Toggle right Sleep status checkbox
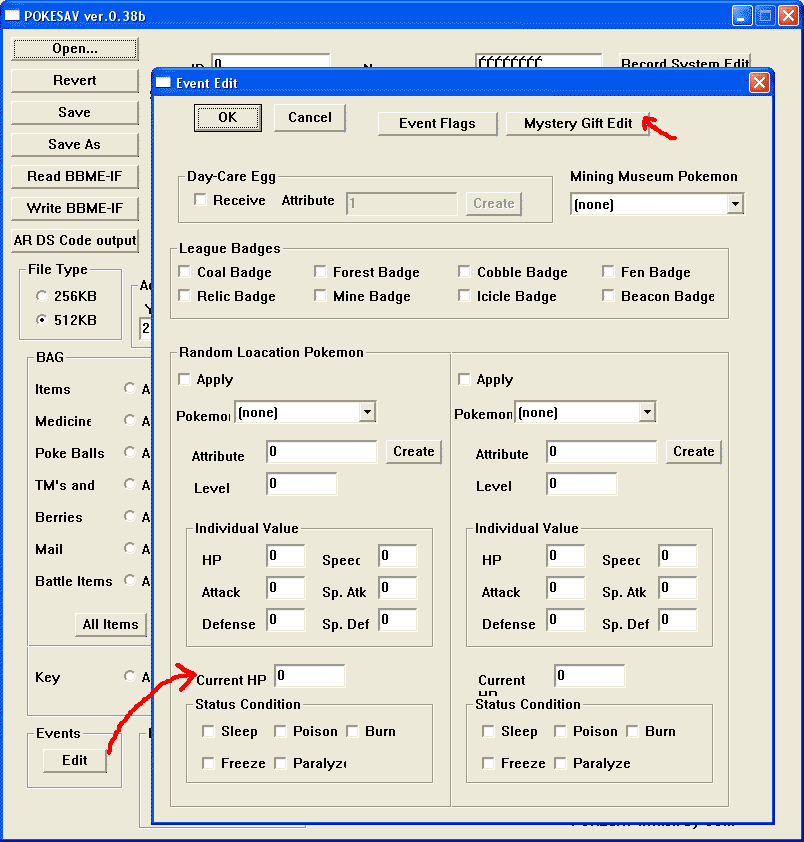804x842 pixels. 488,731
